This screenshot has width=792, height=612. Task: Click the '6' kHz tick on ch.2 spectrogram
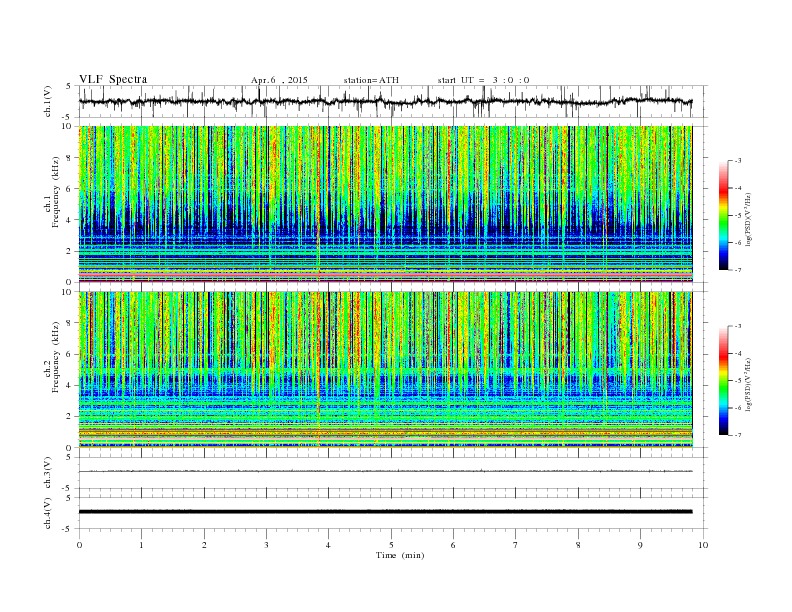click(69, 354)
